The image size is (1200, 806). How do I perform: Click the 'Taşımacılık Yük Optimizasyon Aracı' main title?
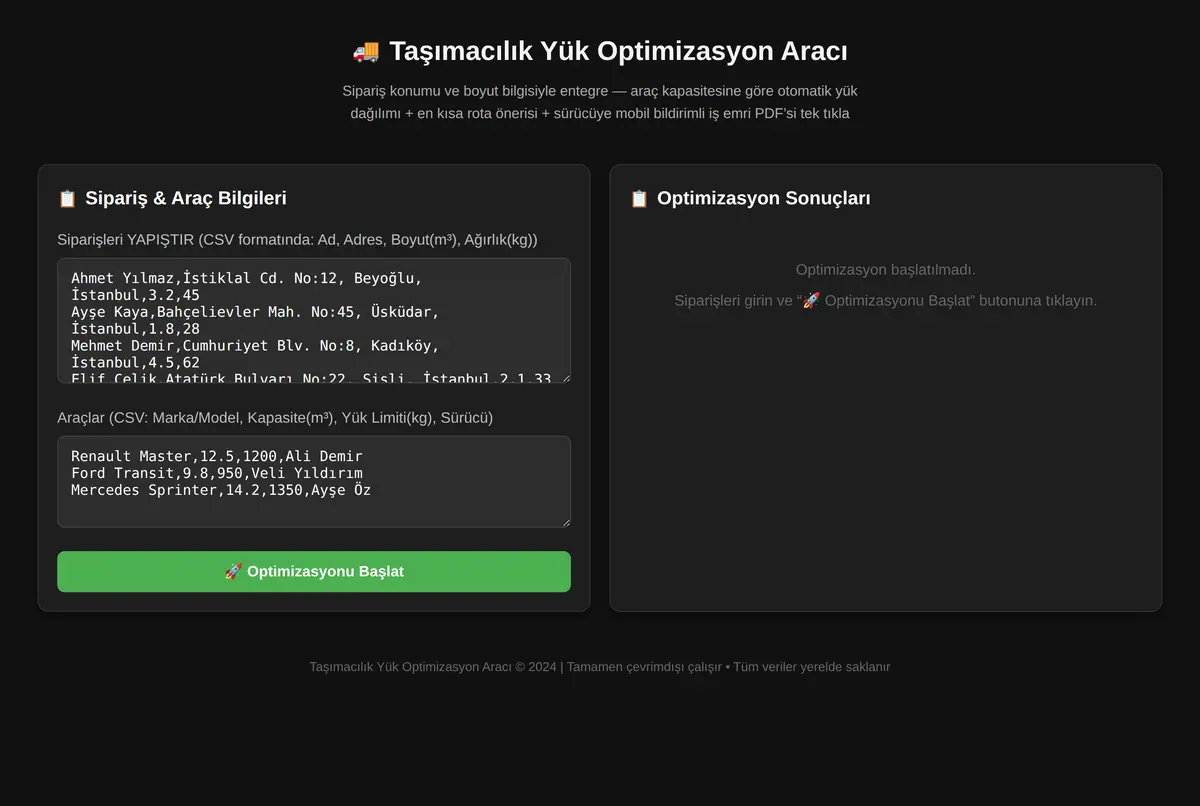click(618, 51)
